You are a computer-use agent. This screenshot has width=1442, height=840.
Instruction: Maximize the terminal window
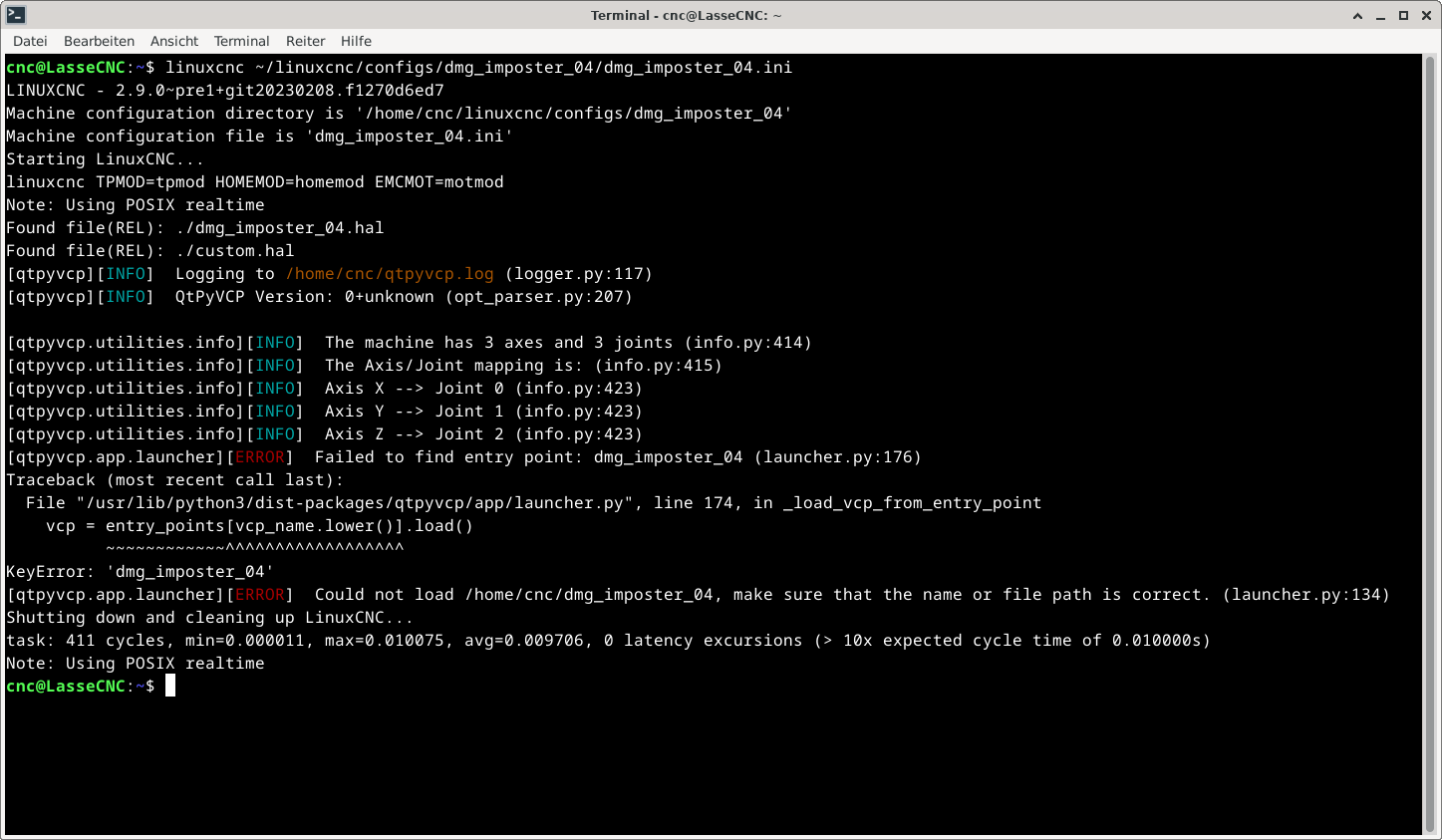[1403, 16]
